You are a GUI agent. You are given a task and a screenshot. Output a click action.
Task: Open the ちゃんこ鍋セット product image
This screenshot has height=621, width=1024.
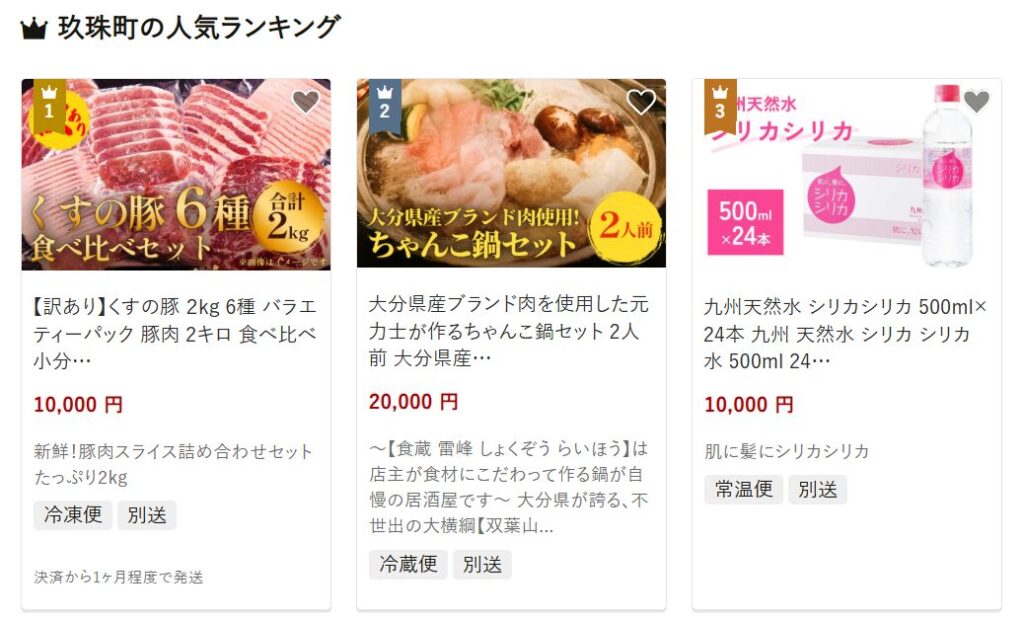[511, 173]
